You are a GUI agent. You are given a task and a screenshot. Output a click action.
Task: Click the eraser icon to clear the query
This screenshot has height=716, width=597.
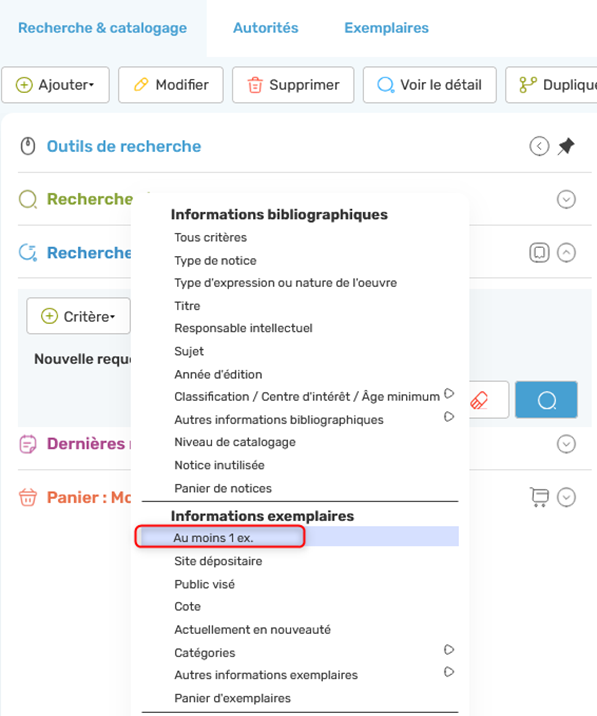click(x=479, y=400)
